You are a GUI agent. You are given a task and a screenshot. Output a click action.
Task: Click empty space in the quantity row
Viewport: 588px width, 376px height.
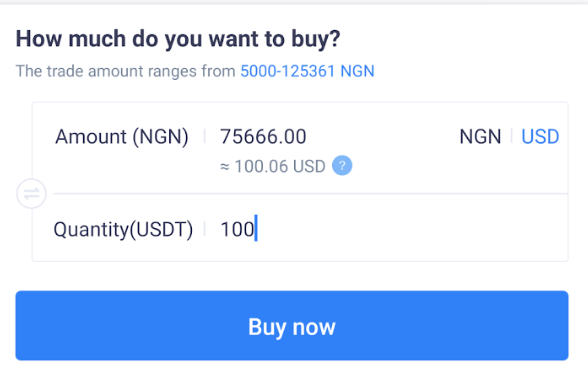pos(412,229)
